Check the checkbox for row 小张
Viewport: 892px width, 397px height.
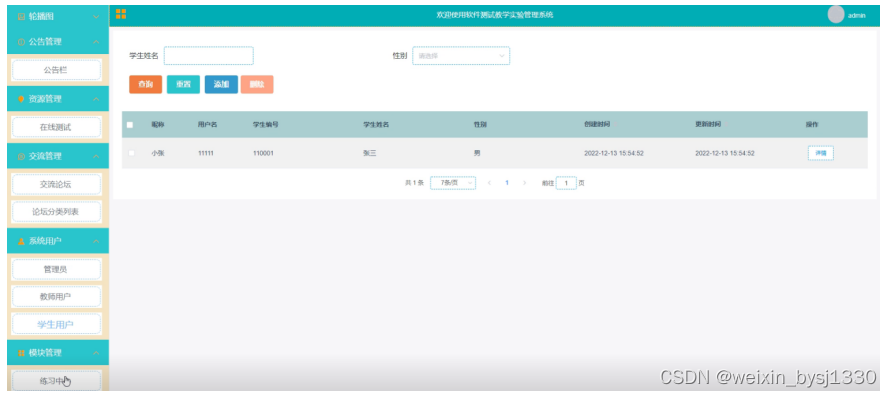point(131,153)
